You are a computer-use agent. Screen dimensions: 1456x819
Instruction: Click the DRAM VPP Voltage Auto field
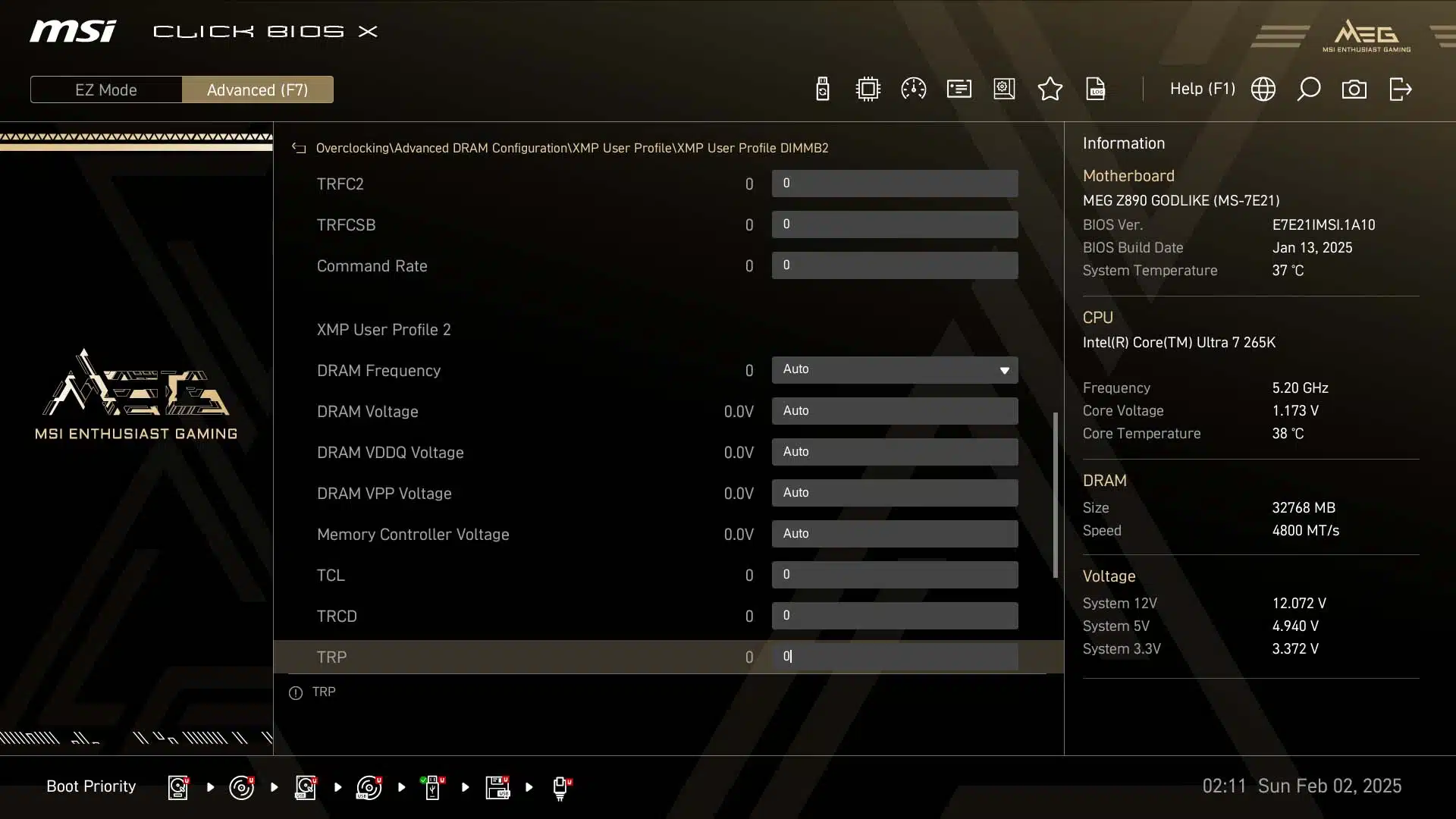[895, 493]
